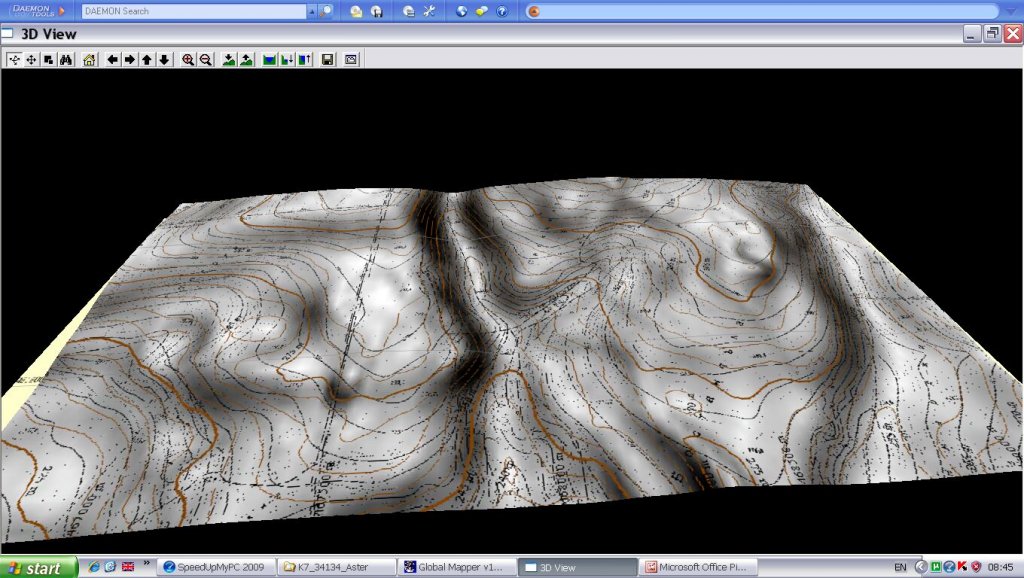1024x578 pixels.
Task: Save the 3D view with disk icon
Action: (327, 60)
